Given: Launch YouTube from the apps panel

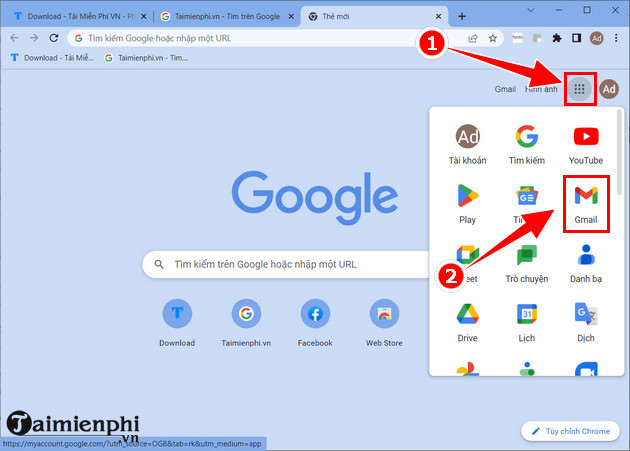Looking at the screenshot, I should (586, 145).
